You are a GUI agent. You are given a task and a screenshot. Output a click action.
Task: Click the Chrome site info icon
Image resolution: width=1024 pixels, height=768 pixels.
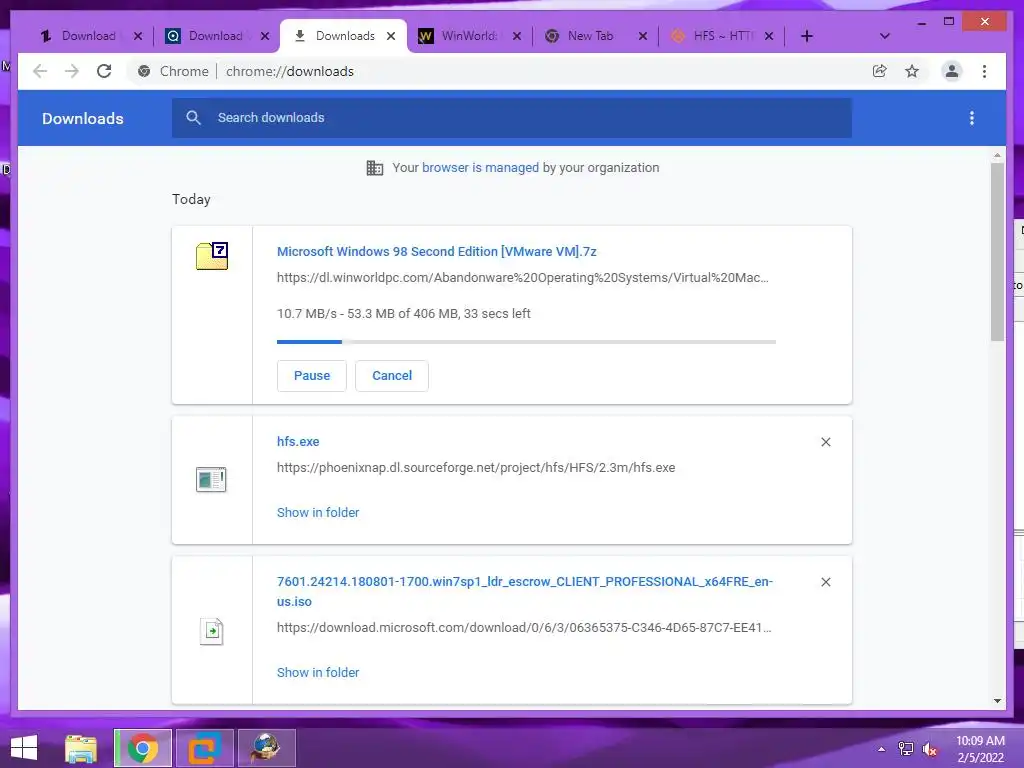(144, 71)
